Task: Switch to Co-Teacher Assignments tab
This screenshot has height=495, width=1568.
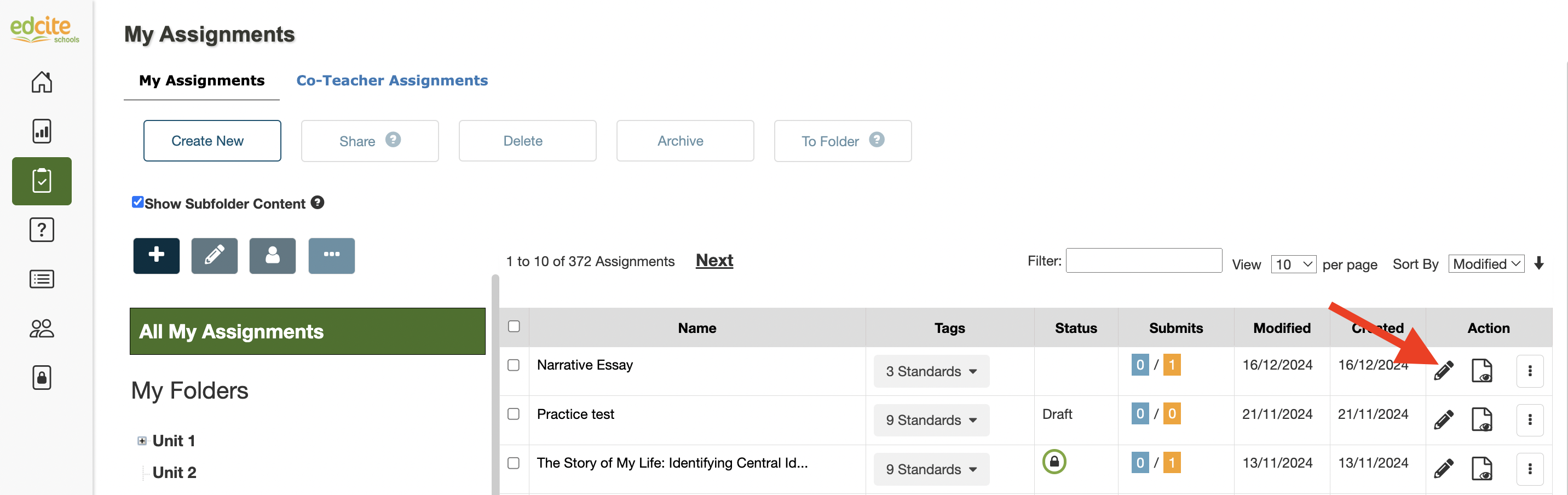Action: (x=392, y=80)
